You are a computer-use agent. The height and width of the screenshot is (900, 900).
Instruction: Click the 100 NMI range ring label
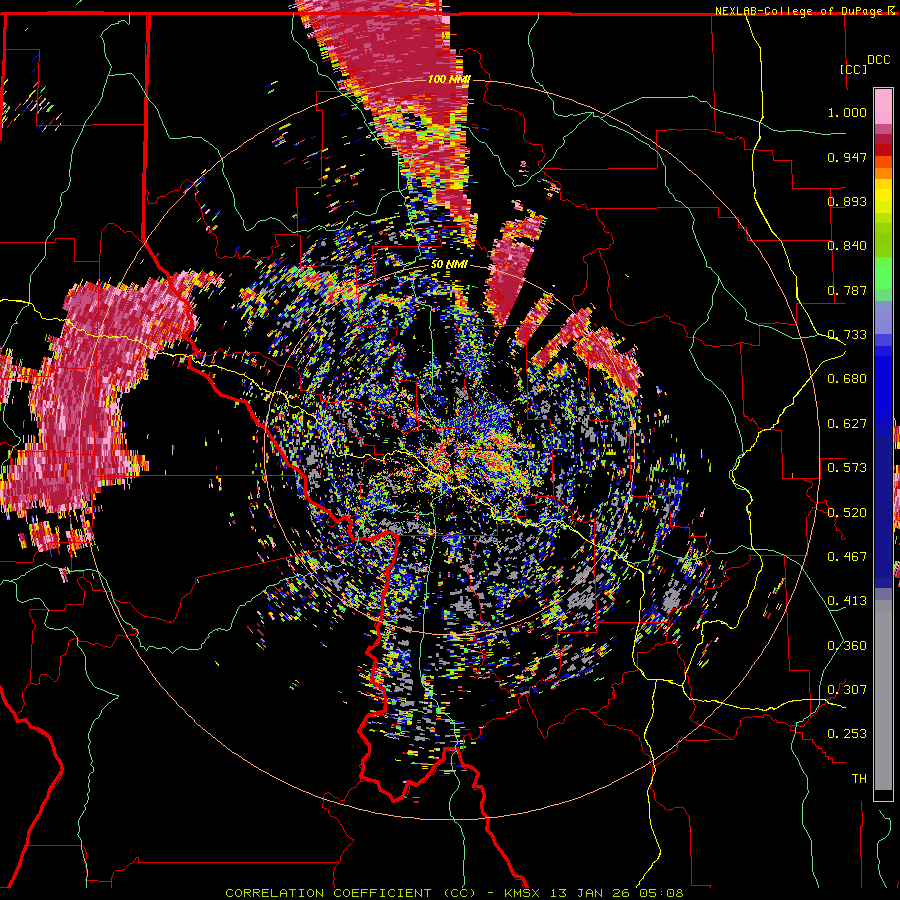(449, 79)
